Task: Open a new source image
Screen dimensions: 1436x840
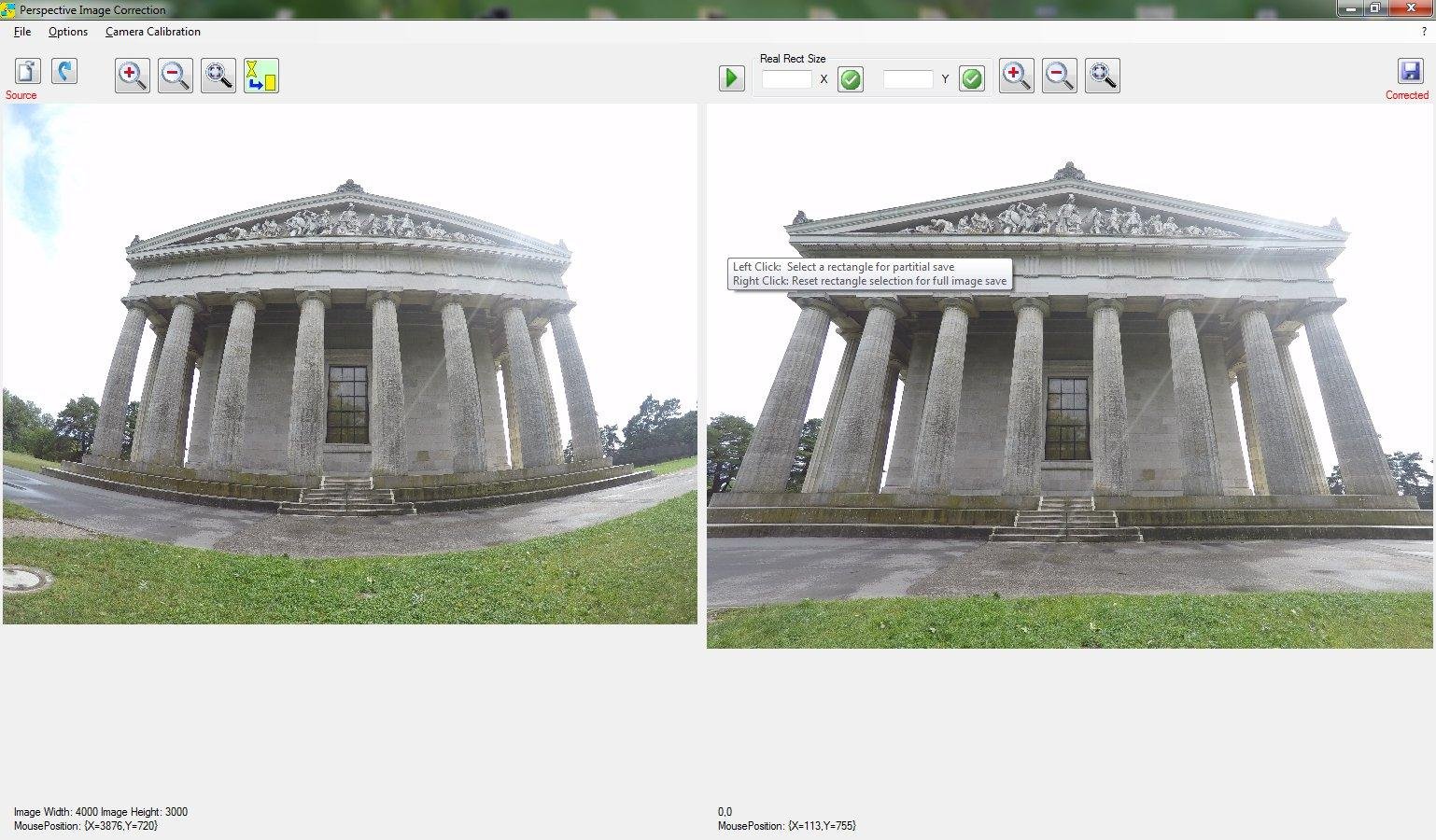Action: [x=25, y=72]
